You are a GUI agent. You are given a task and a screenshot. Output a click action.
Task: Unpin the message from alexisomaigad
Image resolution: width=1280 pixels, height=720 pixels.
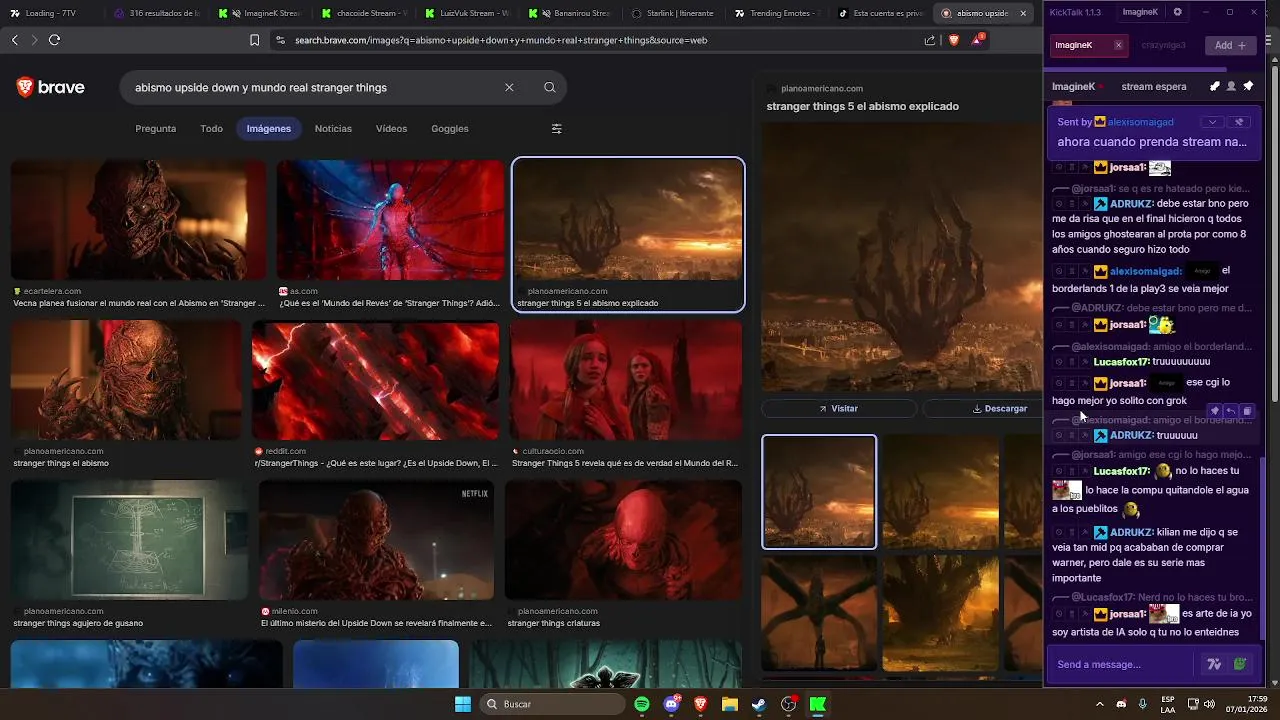[x=1239, y=122]
